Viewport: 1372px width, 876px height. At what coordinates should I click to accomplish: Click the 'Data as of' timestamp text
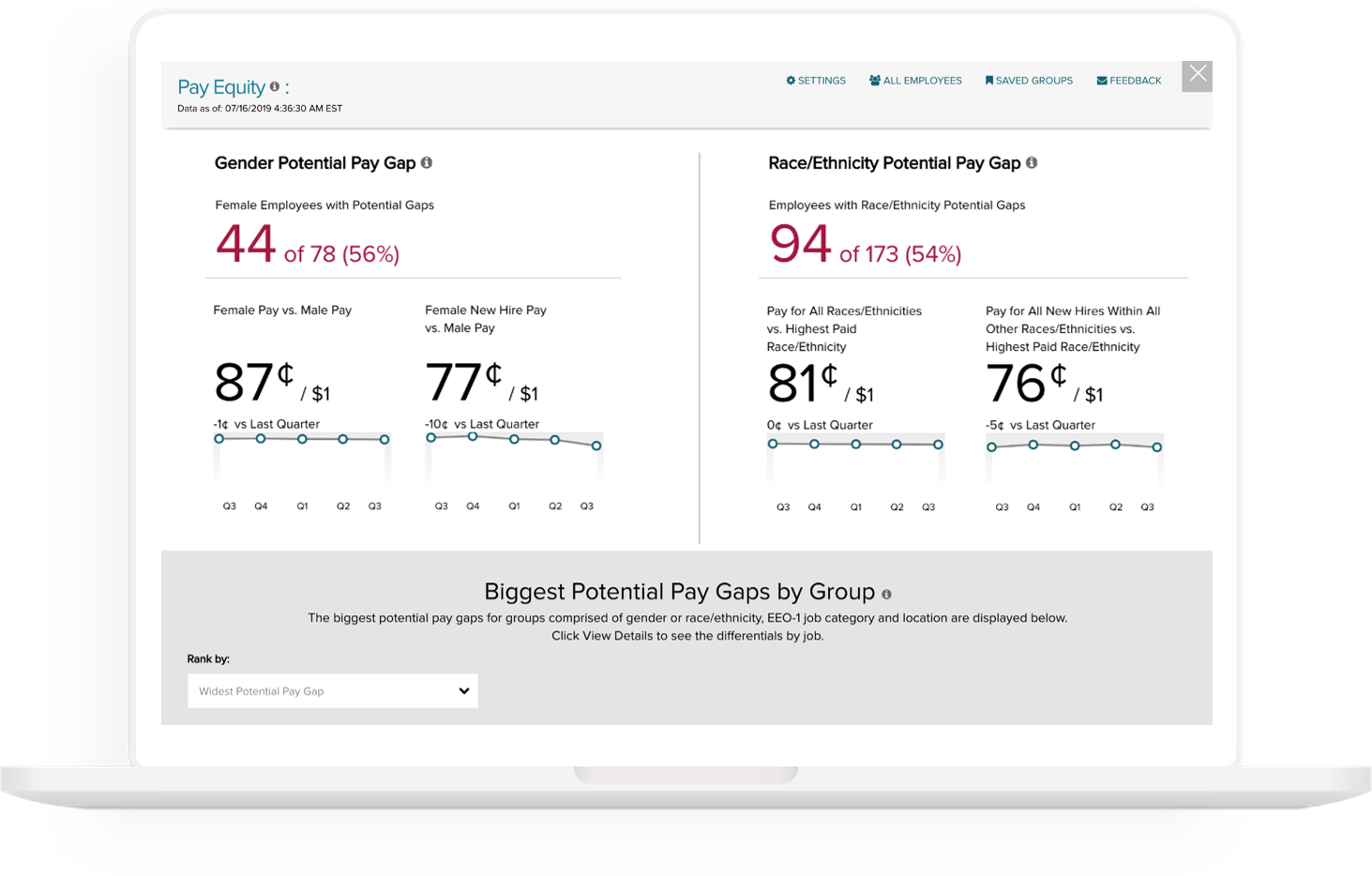260,109
